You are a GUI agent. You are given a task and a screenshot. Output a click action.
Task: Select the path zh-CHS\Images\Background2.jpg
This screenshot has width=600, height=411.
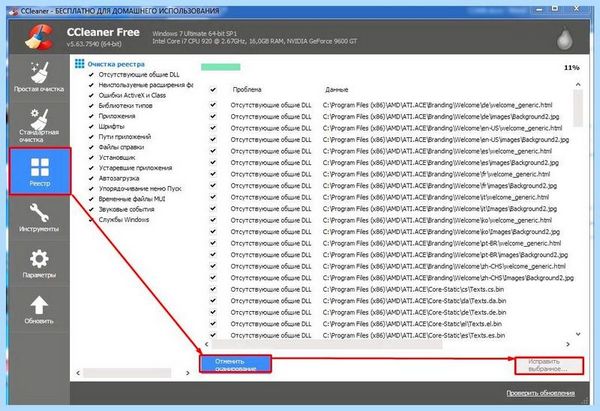point(448,278)
